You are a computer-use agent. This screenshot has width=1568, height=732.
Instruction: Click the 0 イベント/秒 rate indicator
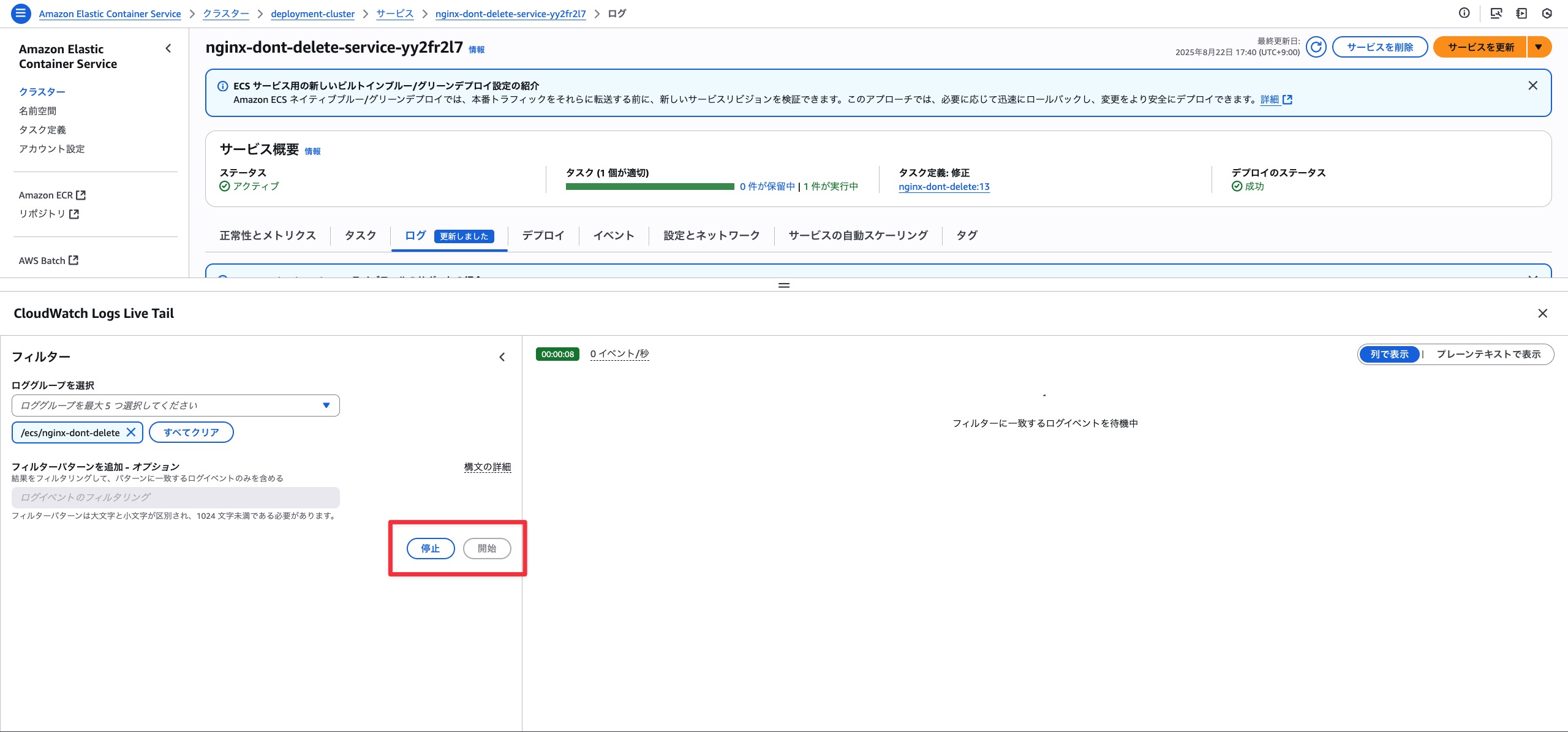619,354
